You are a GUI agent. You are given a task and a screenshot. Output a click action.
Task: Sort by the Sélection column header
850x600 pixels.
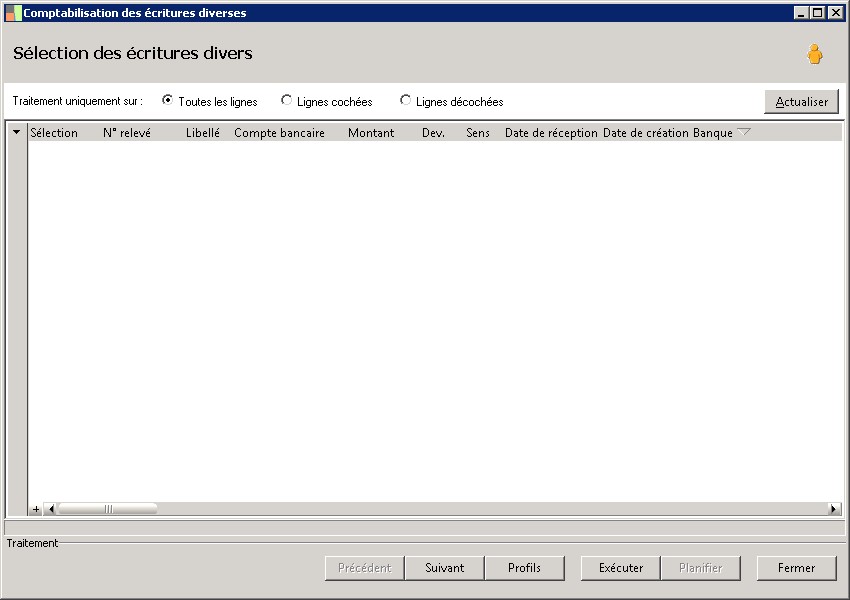[x=54, y=133]
